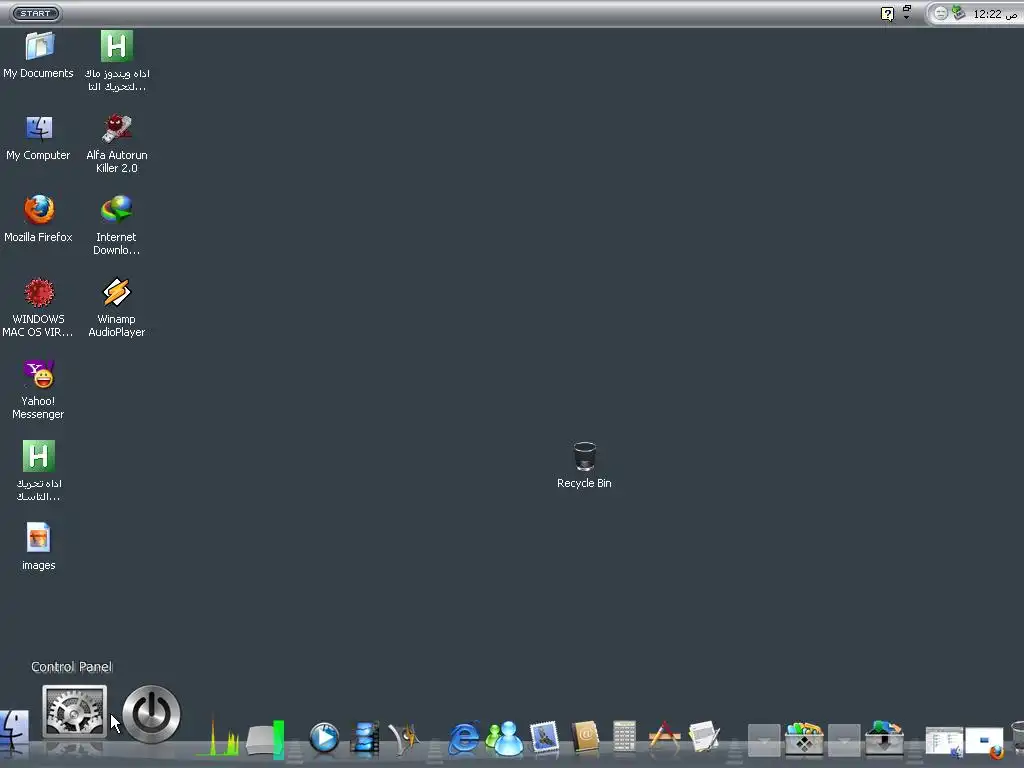Select the Recycle Bin desktop icon
Screen dimensions: 1024x768
tap(584, 456)
